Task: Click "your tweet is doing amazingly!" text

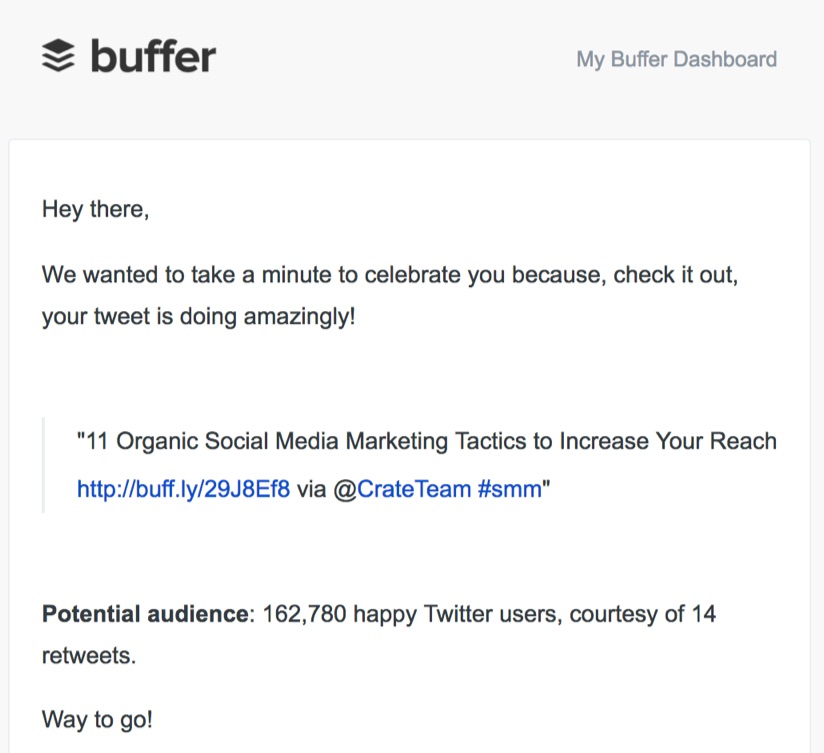Action: 199,317
